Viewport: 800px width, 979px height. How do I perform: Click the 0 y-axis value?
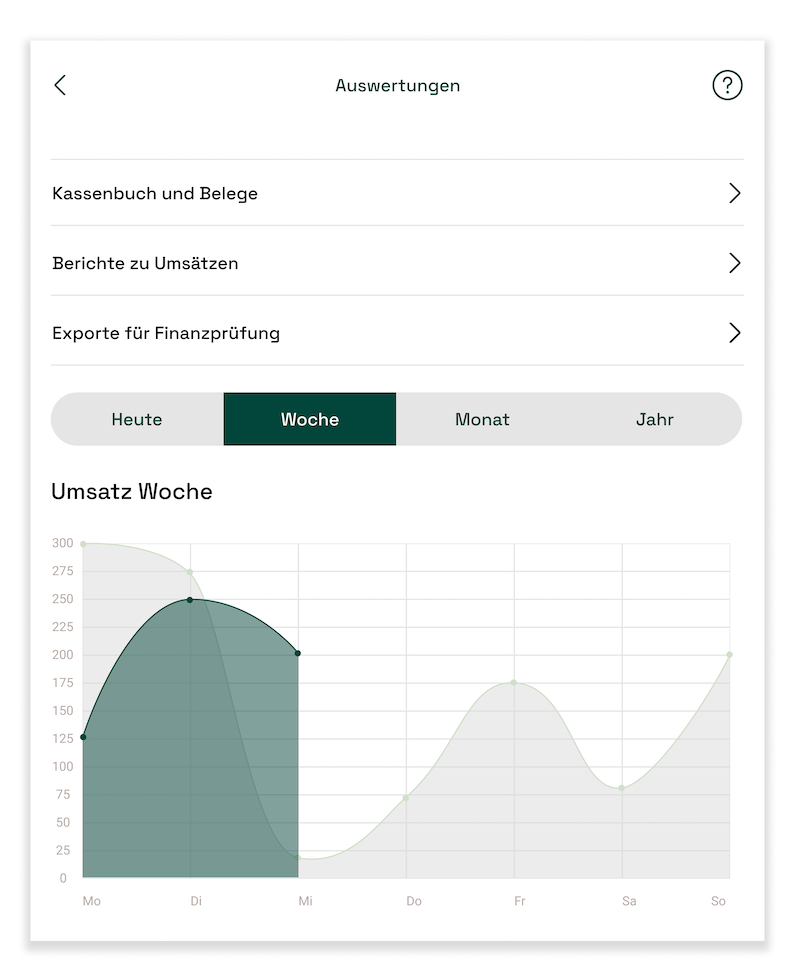pos(63,878)
